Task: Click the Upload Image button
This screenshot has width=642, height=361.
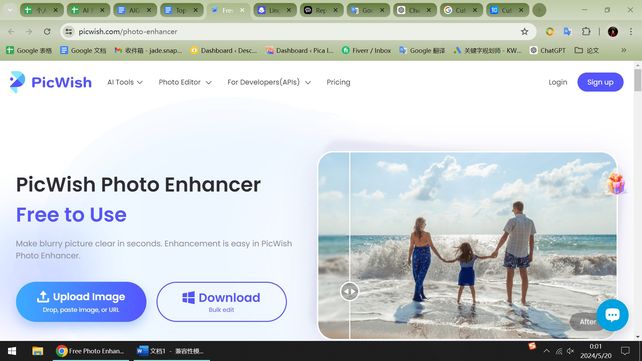Action: click(x=81, y=302)
